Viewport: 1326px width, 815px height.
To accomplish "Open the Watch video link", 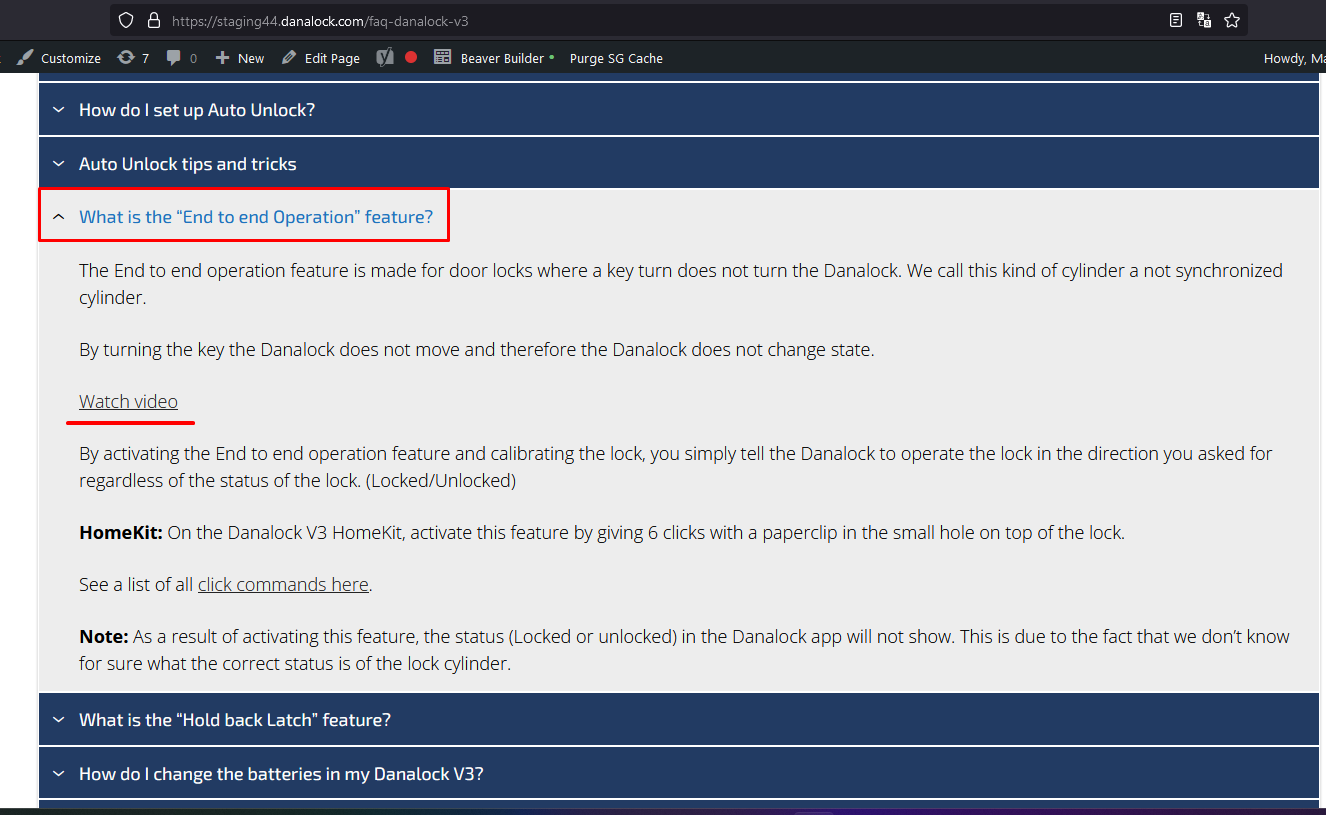I will click(x=128, y=401).
